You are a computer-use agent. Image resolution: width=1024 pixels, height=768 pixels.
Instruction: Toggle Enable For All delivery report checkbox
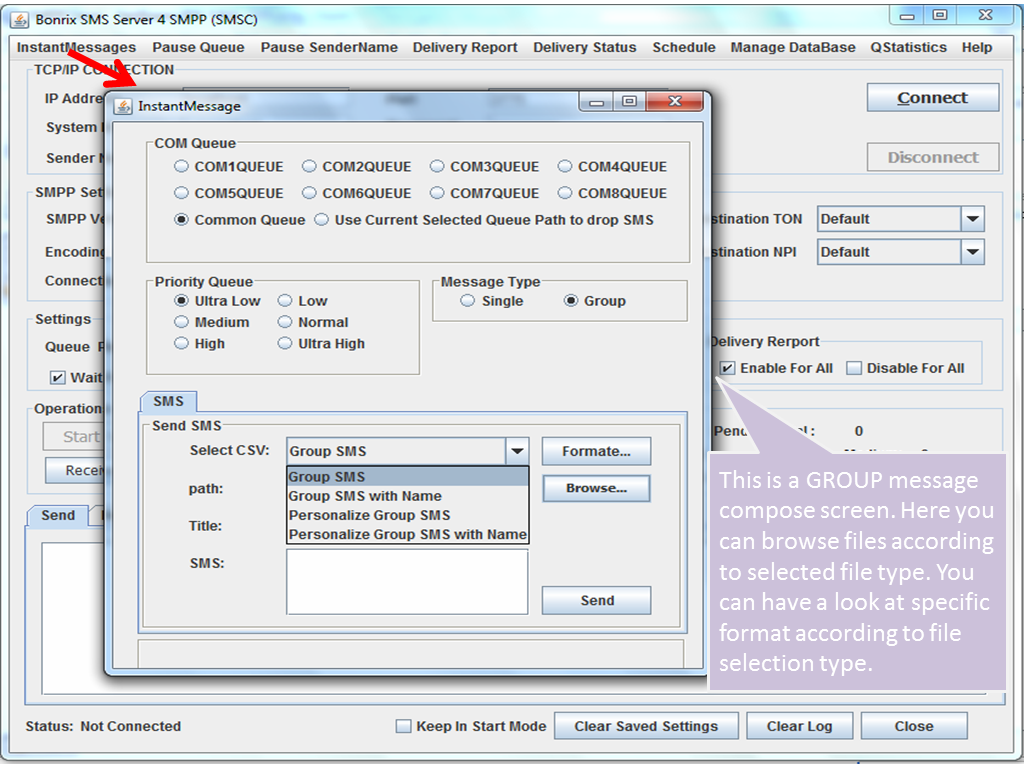point(727,368)
